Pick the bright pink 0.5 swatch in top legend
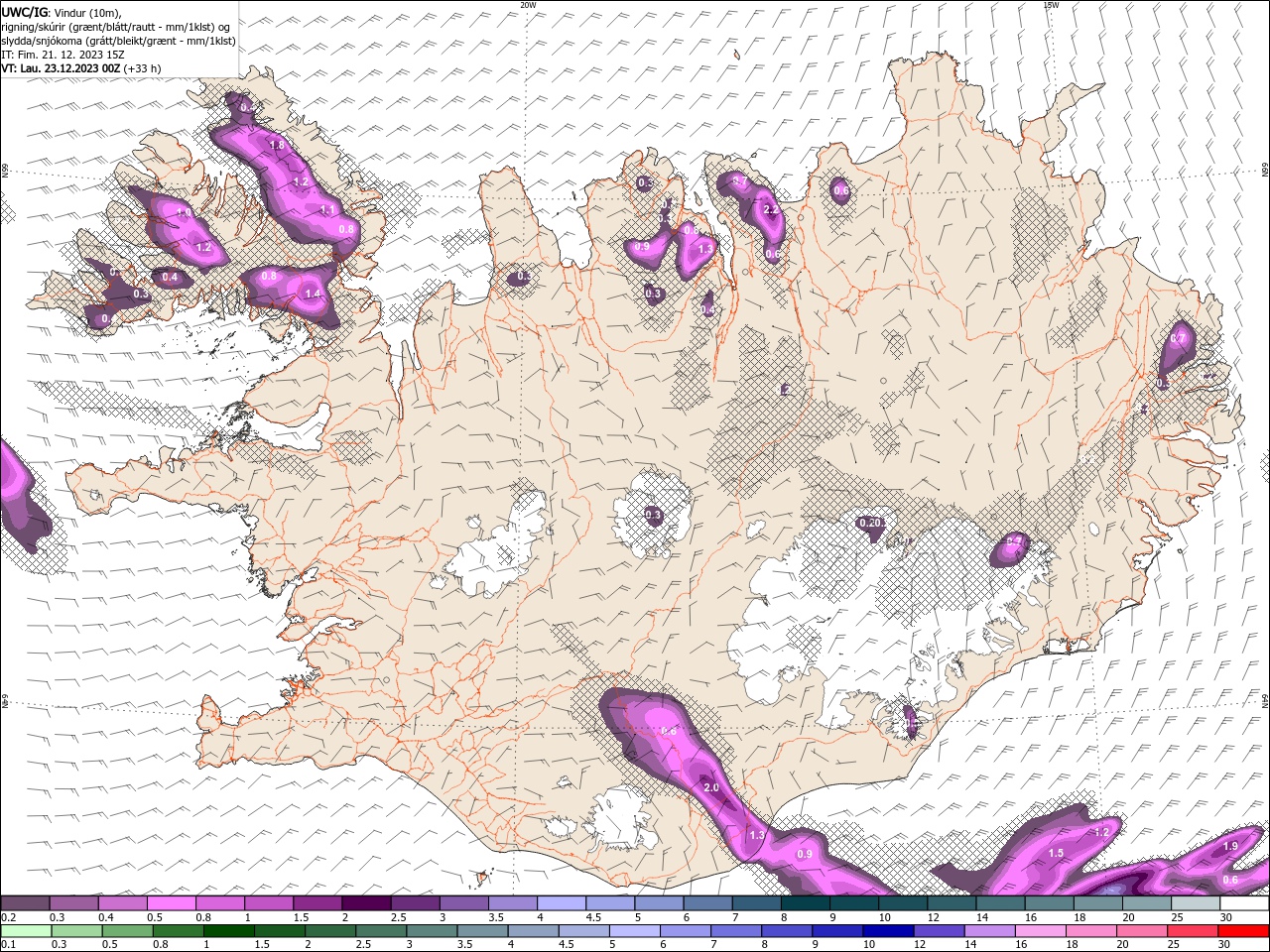The width and height of the screenshot is (1270, 952). click(x=171, y=903)
